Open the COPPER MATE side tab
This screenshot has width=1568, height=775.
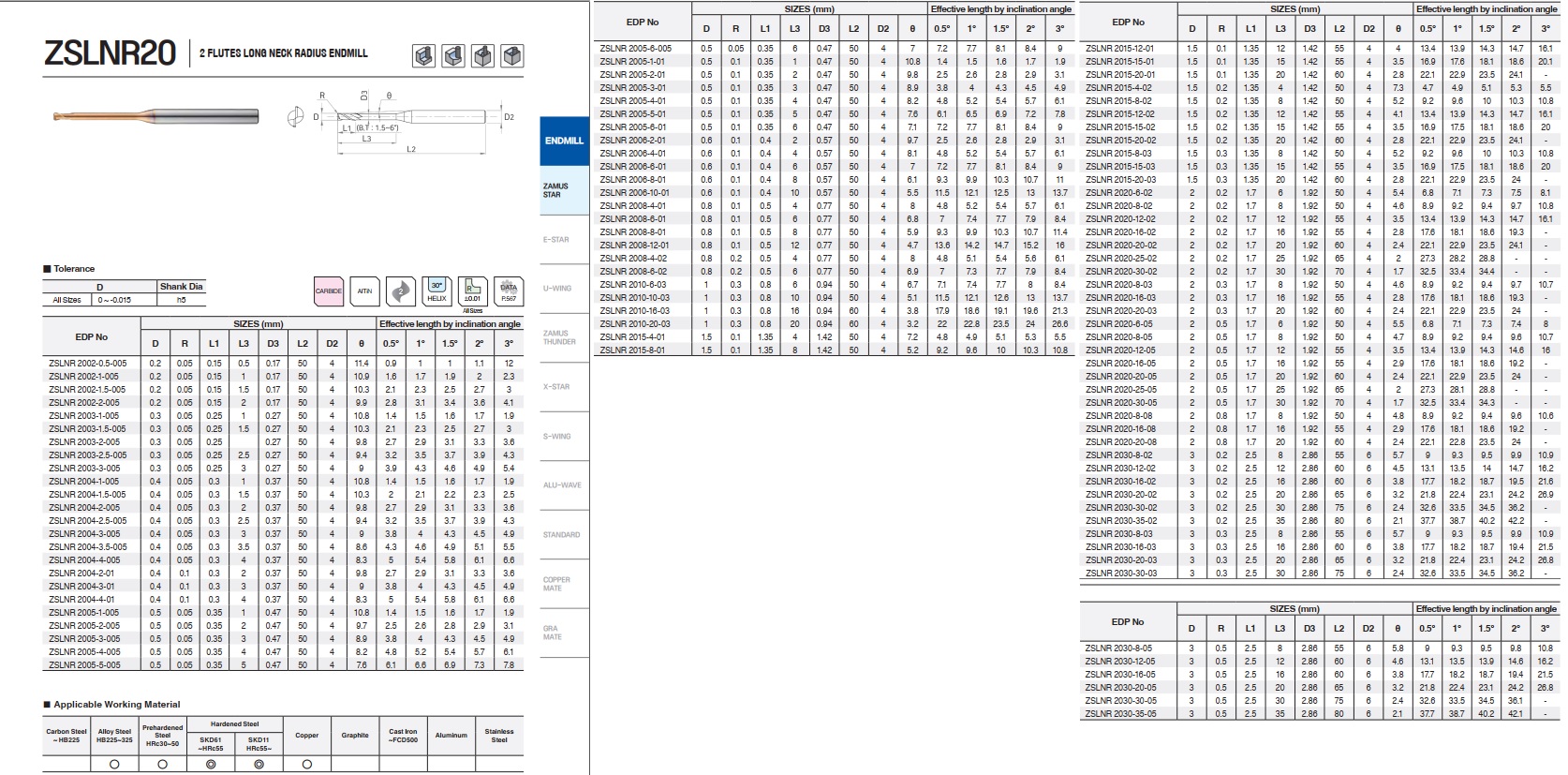564,584
